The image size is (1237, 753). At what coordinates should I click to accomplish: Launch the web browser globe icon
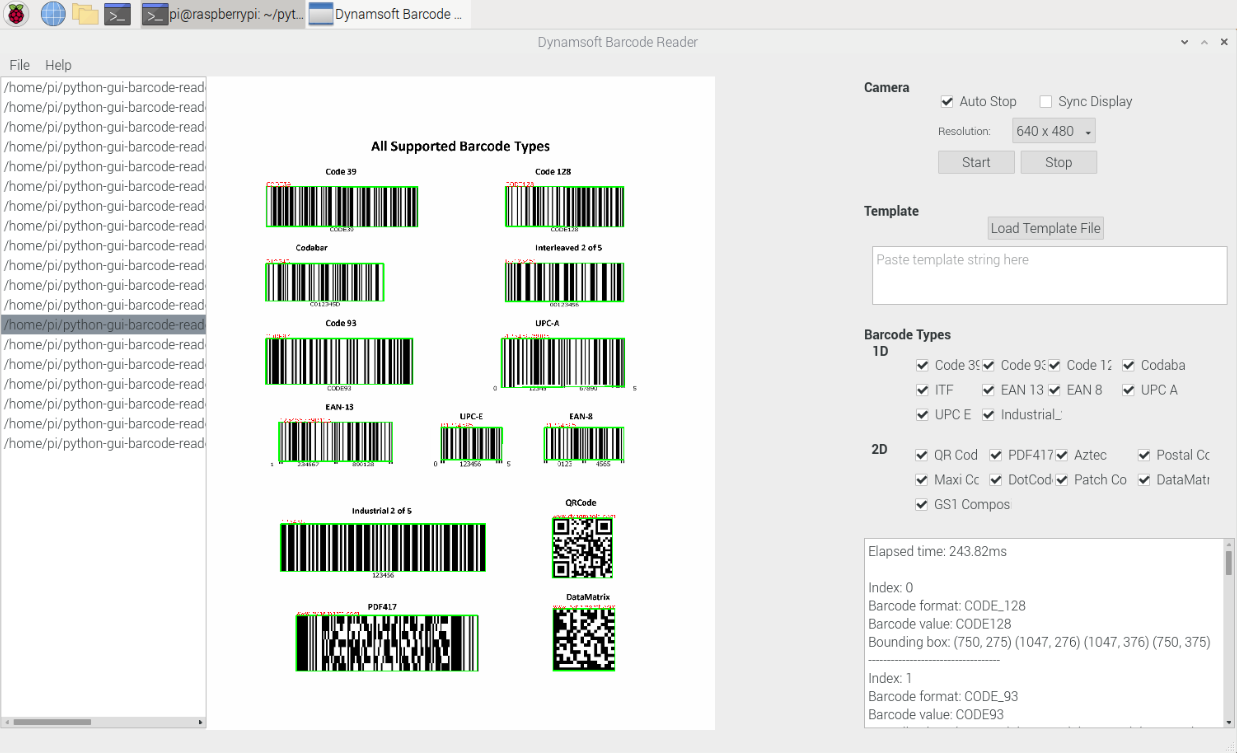pos(52,14)
